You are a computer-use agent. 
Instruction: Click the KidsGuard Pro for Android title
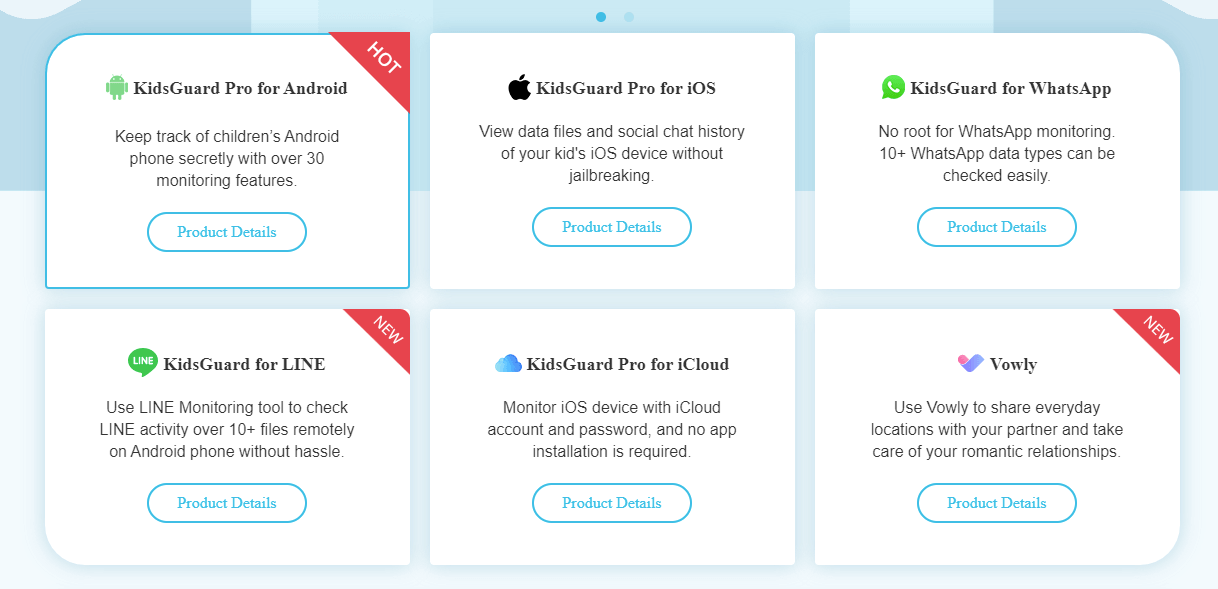coord(240,88)
